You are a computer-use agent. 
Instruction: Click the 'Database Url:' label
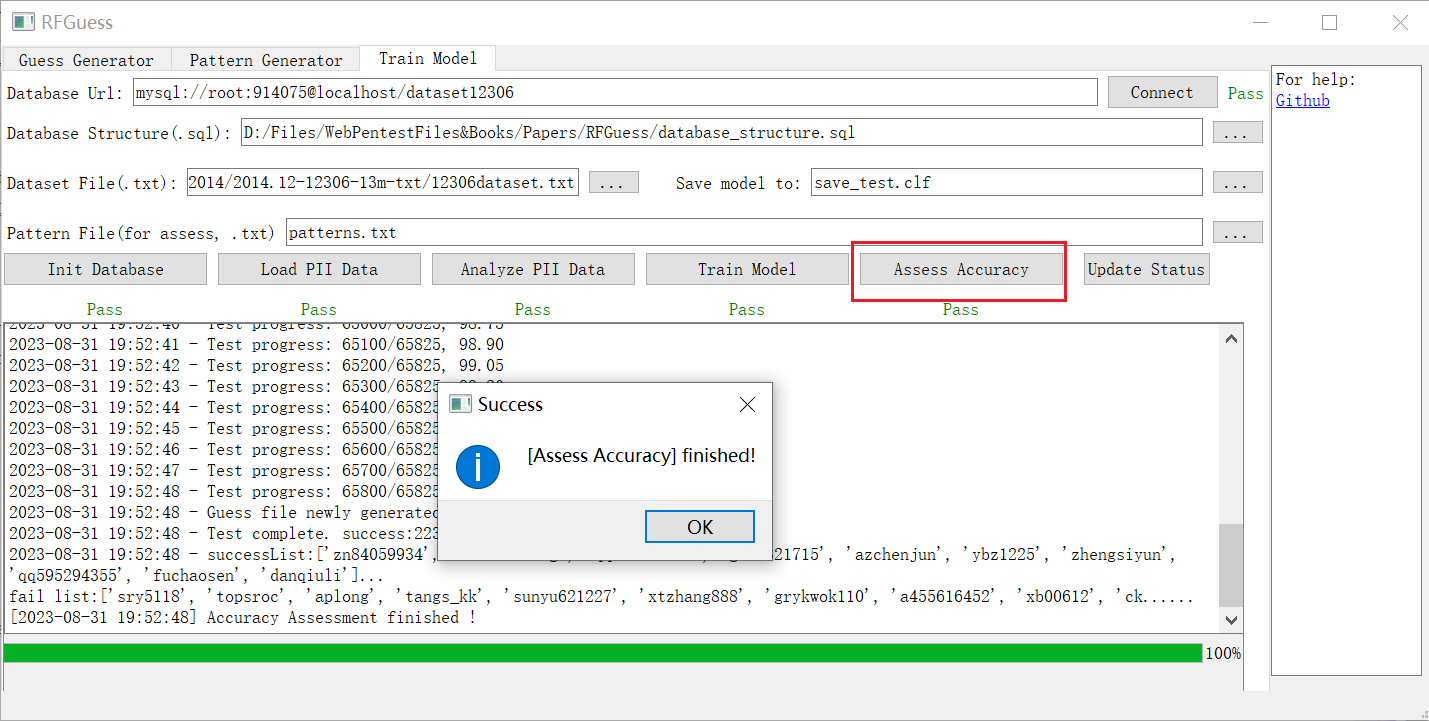[x=67, y=93]
